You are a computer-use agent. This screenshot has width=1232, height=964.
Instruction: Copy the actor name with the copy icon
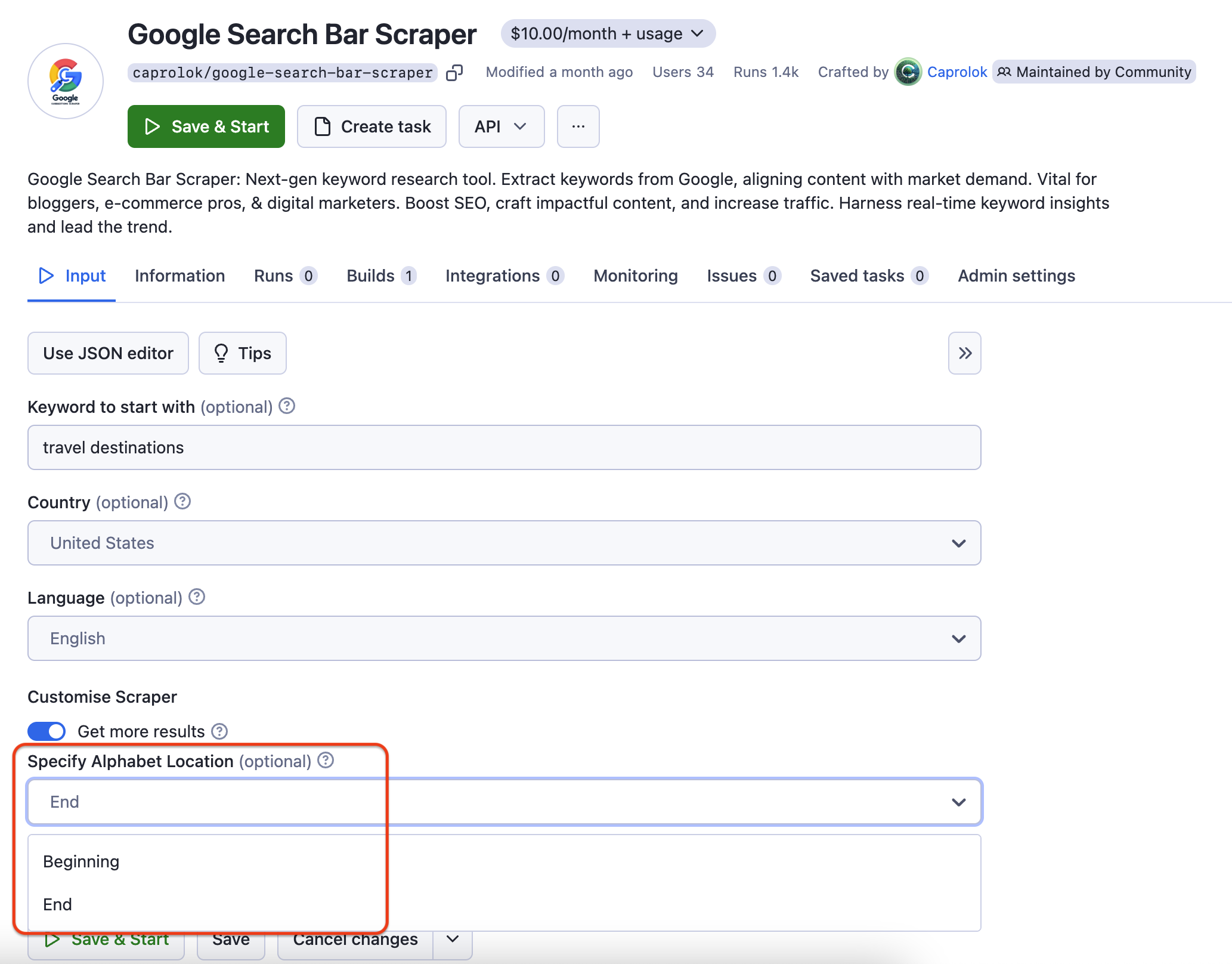454,73
